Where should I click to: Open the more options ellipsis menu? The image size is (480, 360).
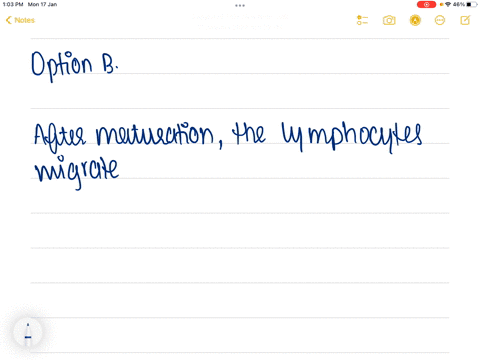(440, 20)
